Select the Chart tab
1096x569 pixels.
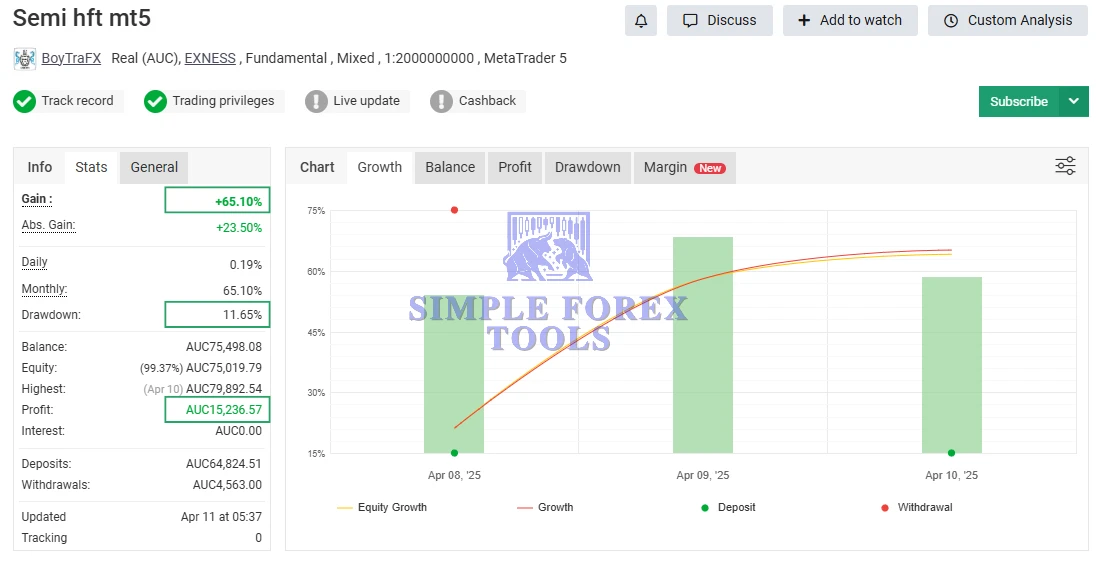[317, 167]
